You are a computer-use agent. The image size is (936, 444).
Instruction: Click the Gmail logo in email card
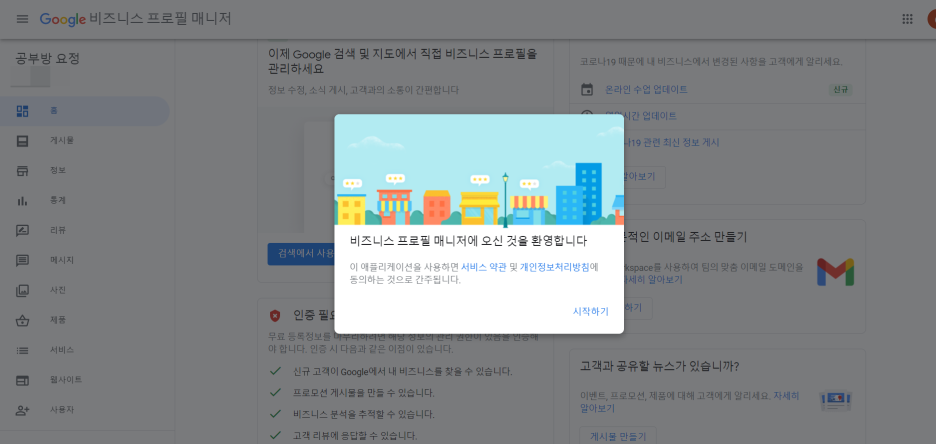pos(835,272)
